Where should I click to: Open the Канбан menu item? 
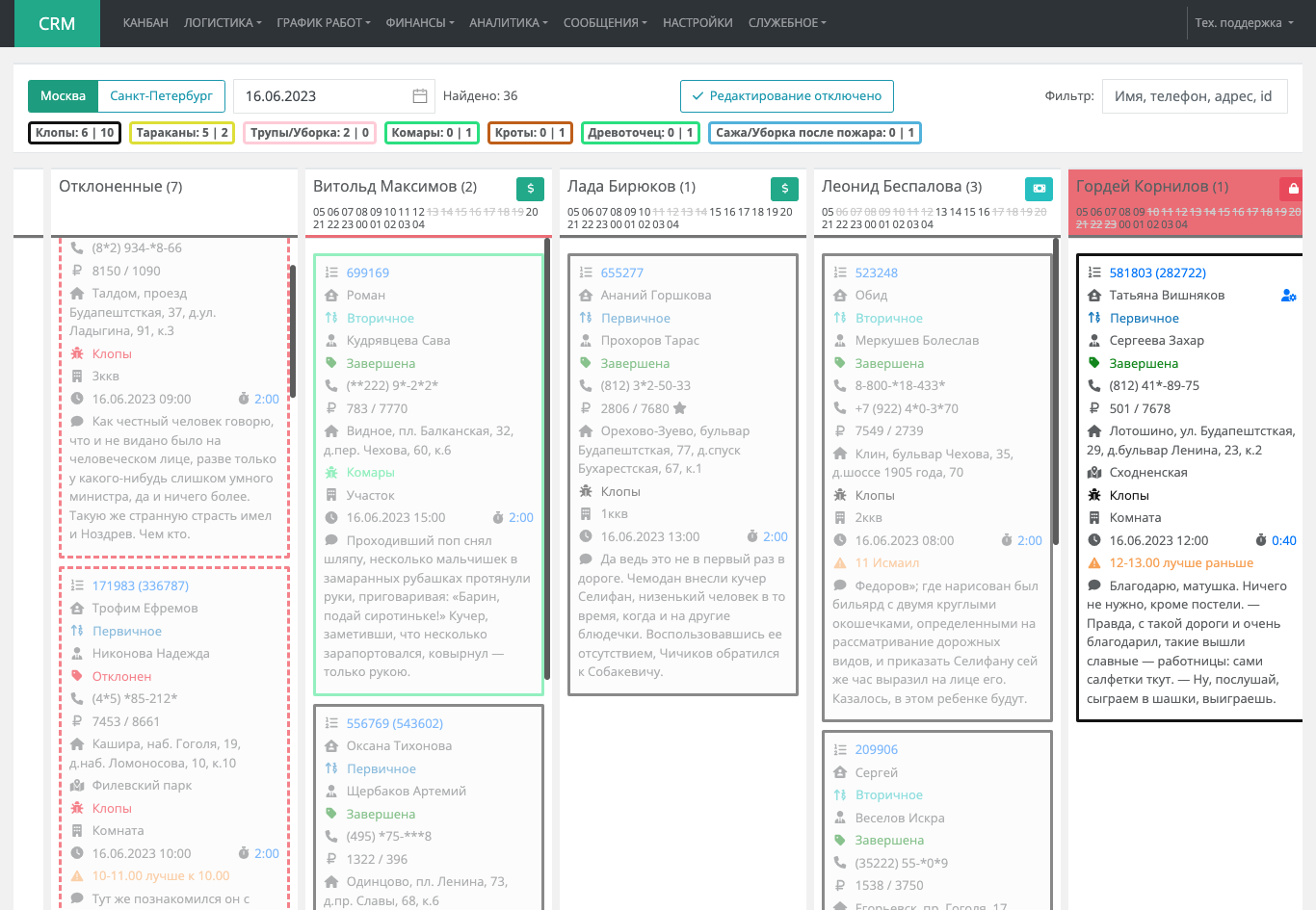point(145,23)
